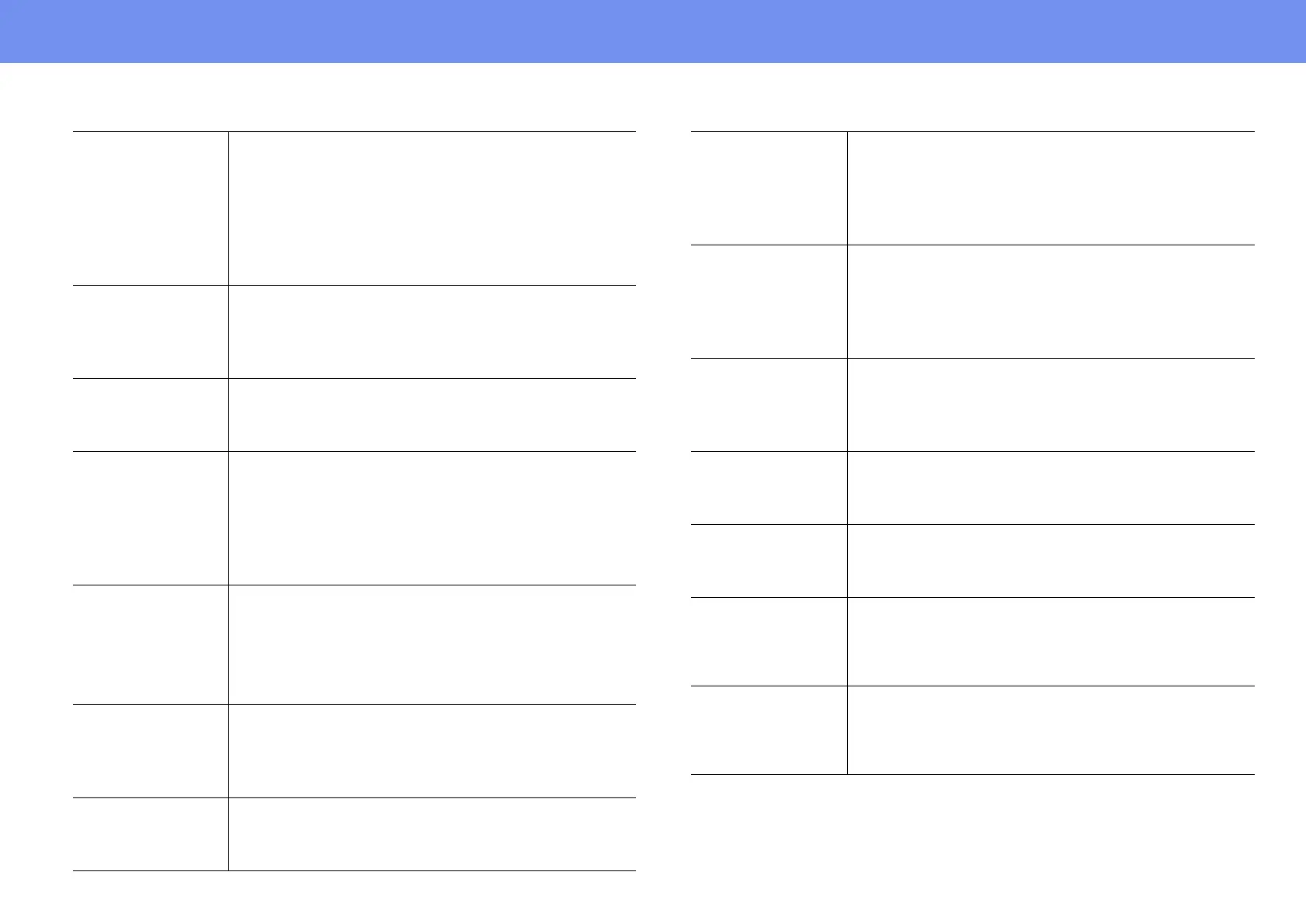Select first row description cell in left table
The image size is (1306, 924).
tap(432, 208)
